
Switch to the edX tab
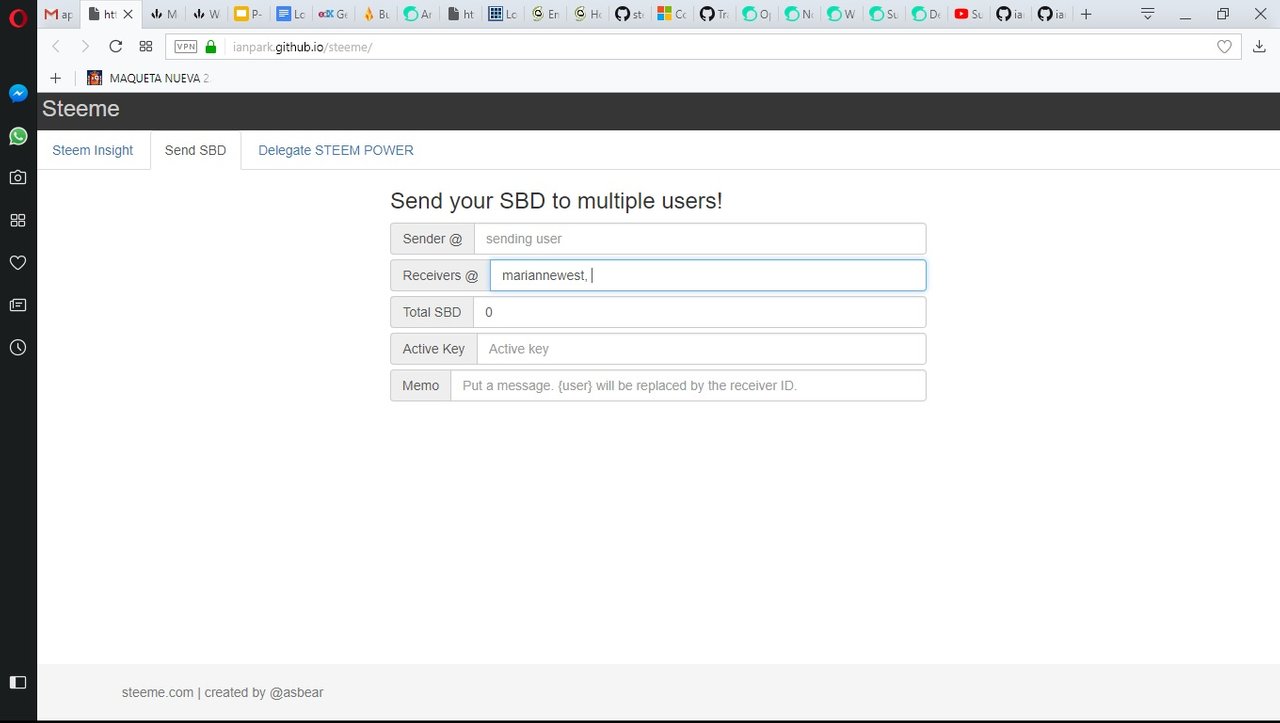pyautogui.click(x=333, y=14)
